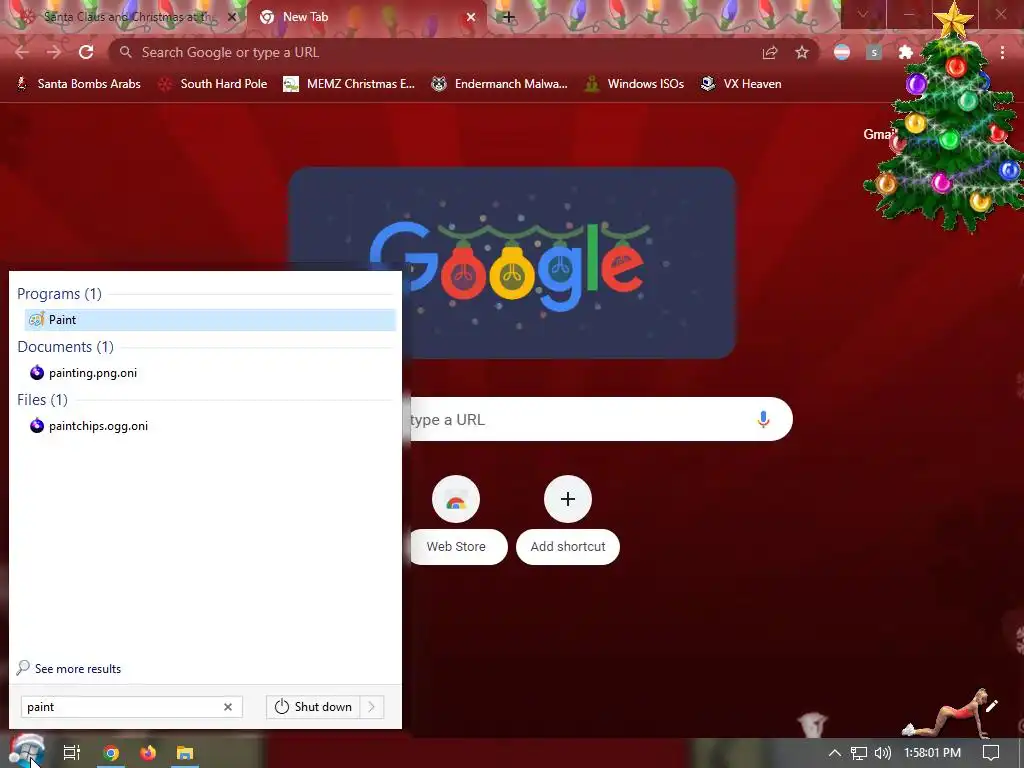Viewport: 1024px width, 768px height.
Task: Open Task View on the taskbar
Action: coord(72,753)
